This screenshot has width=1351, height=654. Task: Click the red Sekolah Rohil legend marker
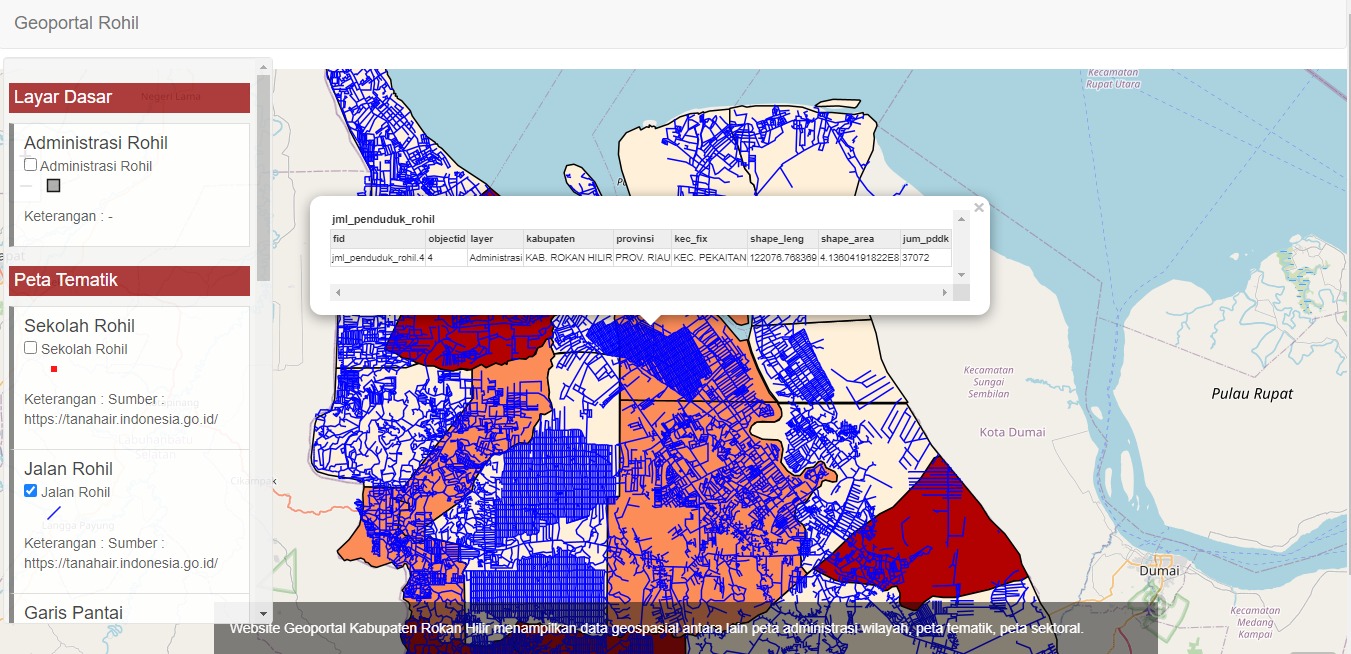coord(54,369)
